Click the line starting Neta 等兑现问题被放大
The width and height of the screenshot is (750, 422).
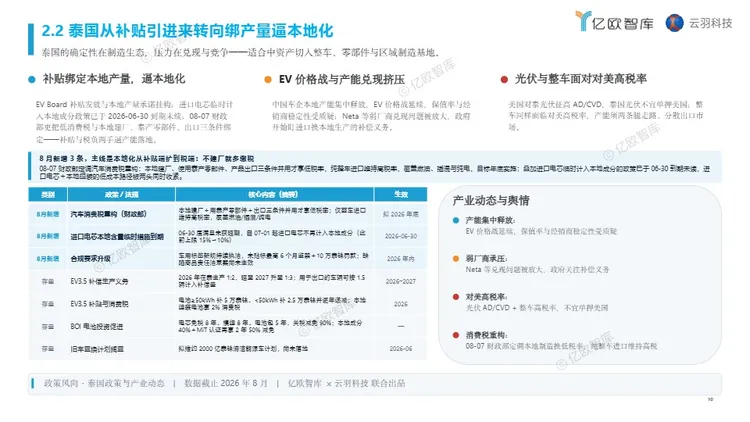coord(538,270)
